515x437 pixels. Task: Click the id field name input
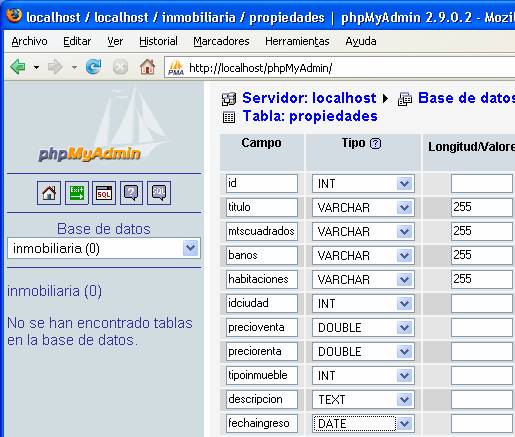click(x=262, y=183)
